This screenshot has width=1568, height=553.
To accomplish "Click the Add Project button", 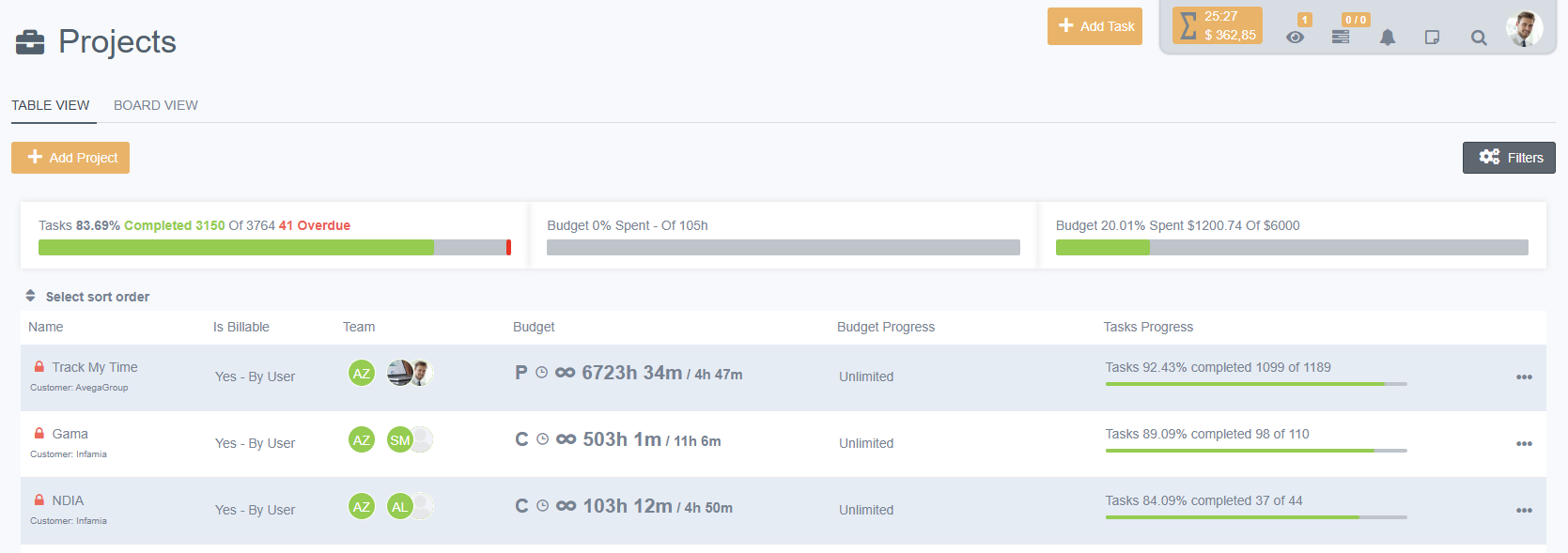I will coord(70,158).
